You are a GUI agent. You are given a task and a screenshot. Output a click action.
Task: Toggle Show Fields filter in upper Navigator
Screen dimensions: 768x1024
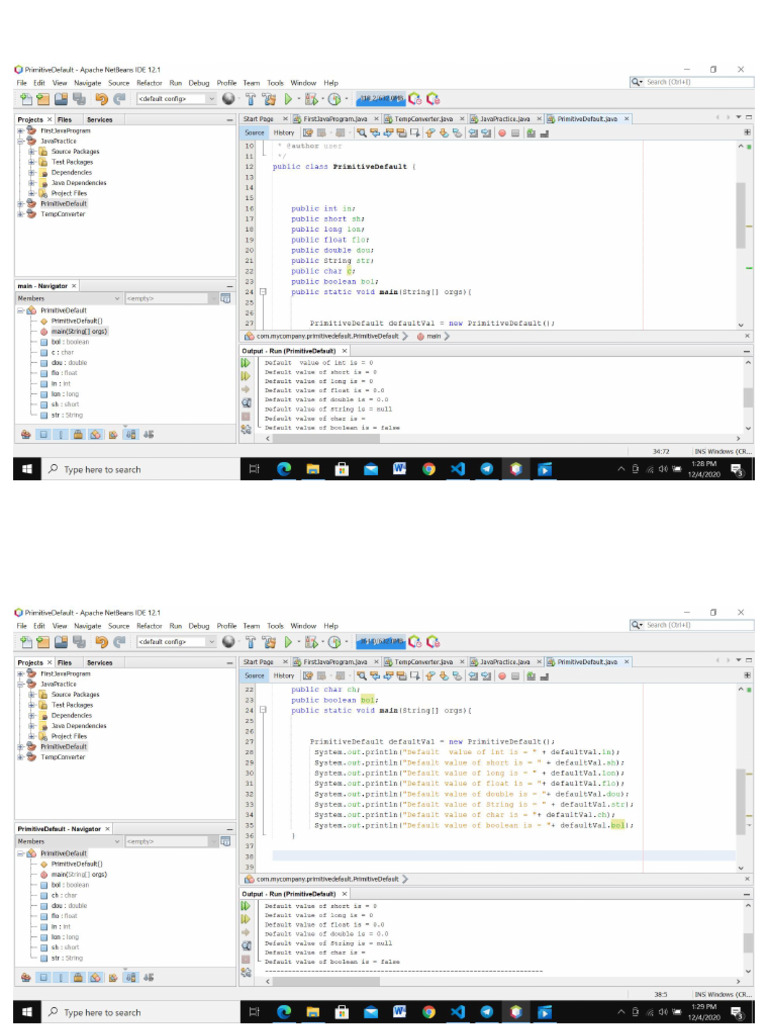coord(43,434)
